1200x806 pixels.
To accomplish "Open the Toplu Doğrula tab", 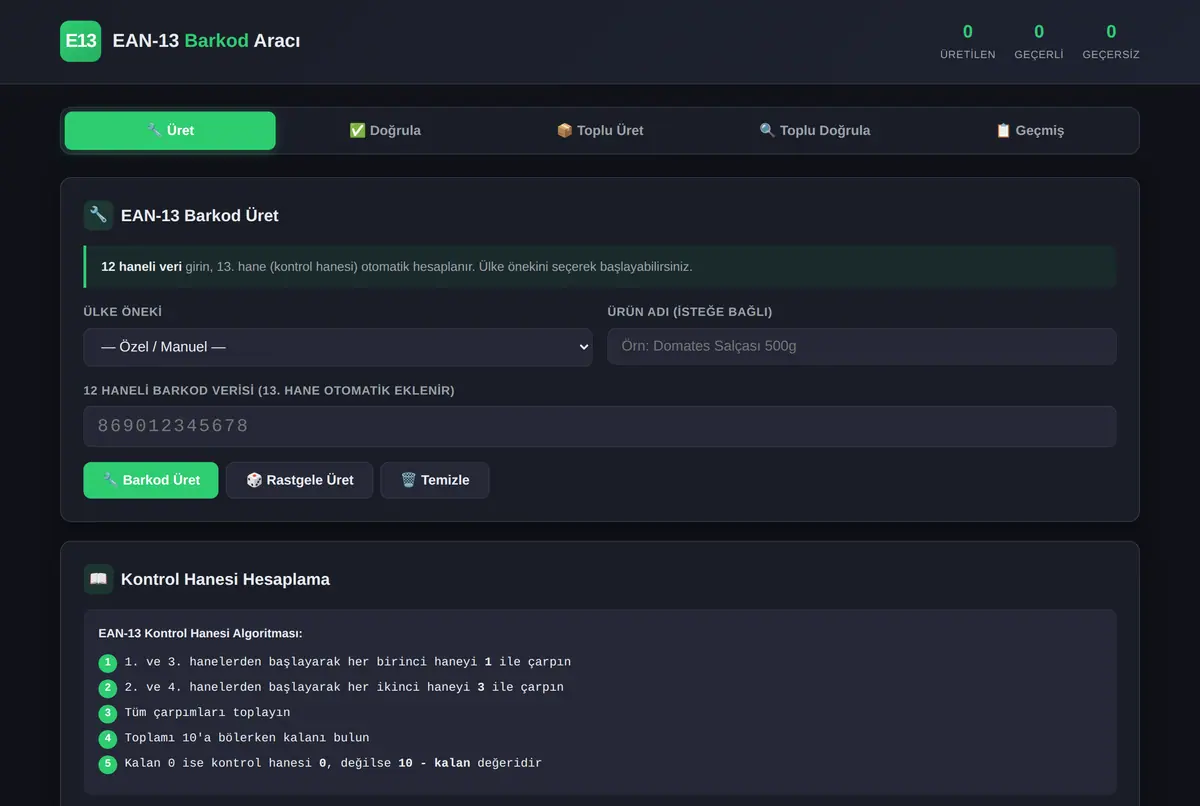I will 815,131.
